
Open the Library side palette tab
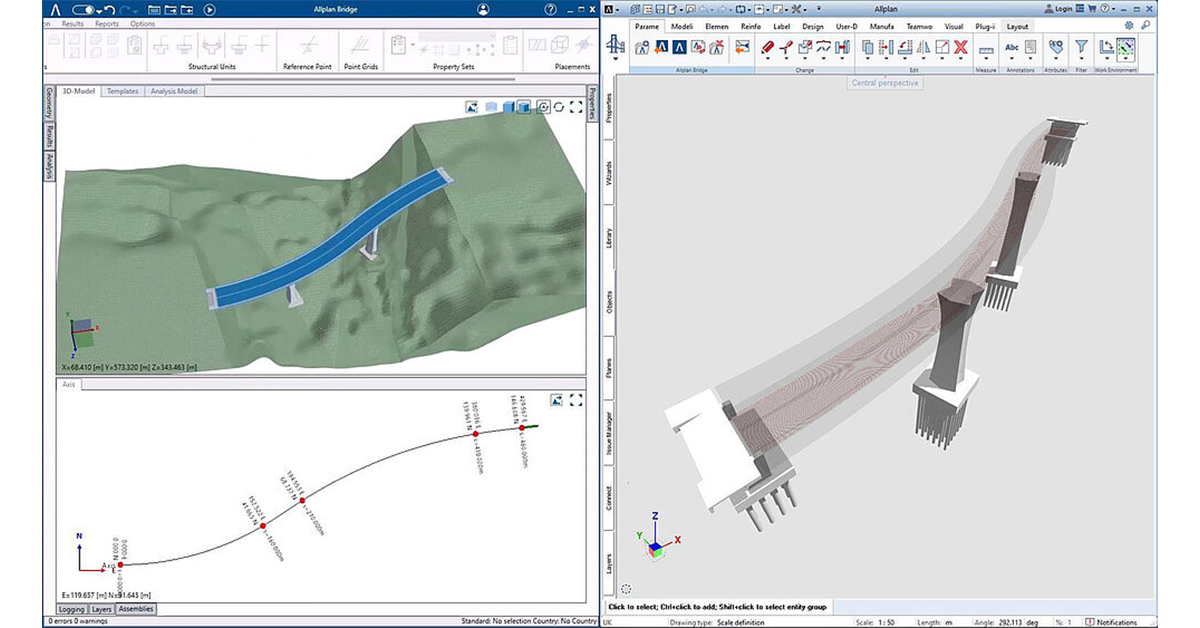[x=610, y=238]
